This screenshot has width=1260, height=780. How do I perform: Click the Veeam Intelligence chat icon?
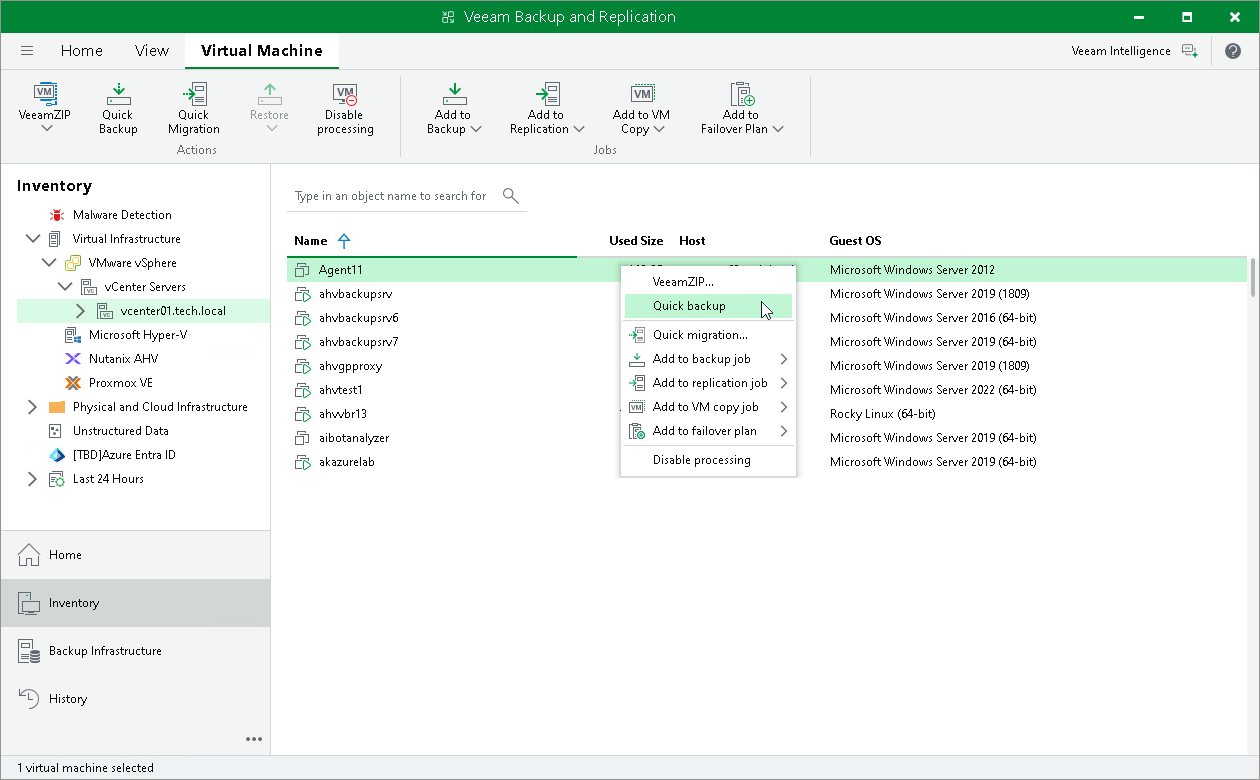click(x=1191, y=50)
